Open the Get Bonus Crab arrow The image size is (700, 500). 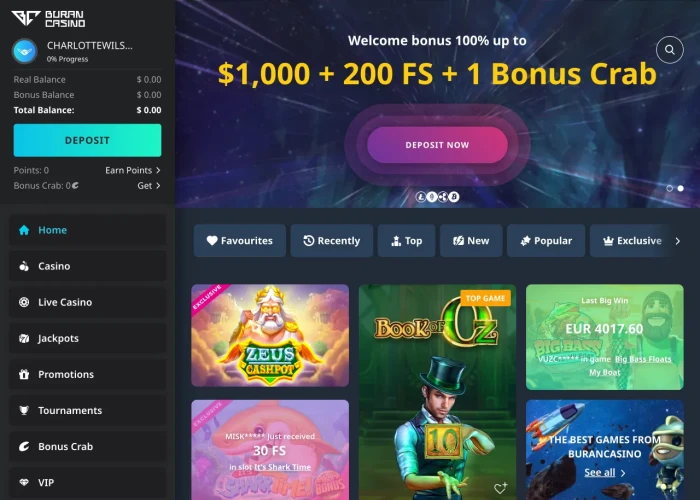(x=158, y=185)
